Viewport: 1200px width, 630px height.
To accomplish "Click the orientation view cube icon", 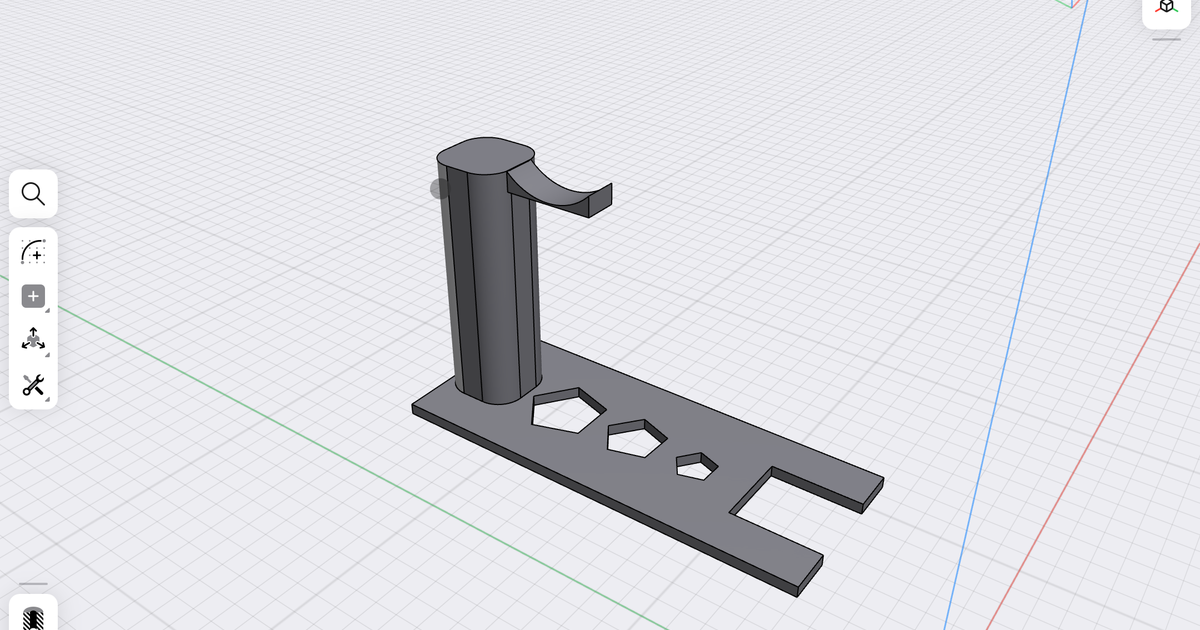I will [1167, 8].
